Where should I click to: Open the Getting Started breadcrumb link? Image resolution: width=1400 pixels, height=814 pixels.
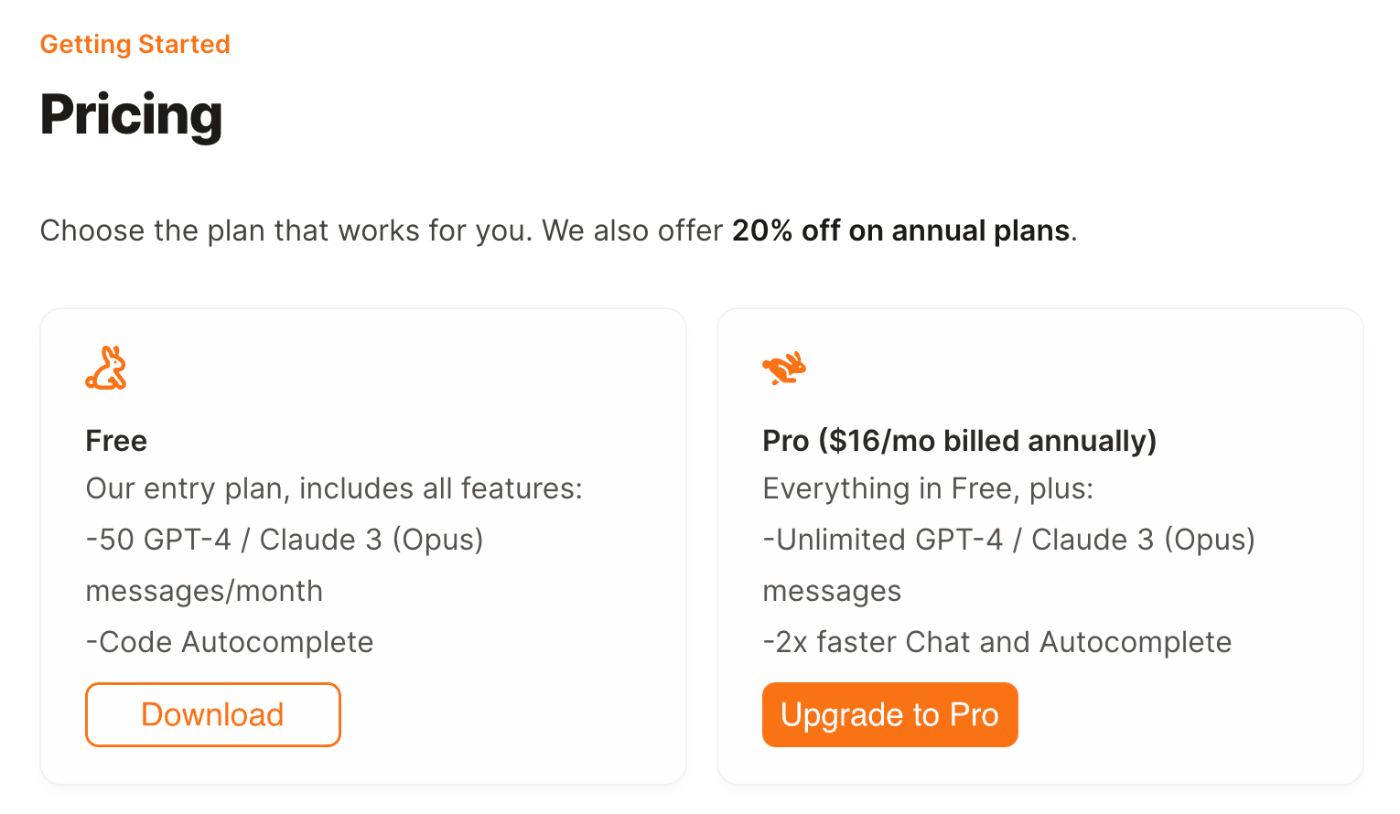pos(135,44)
